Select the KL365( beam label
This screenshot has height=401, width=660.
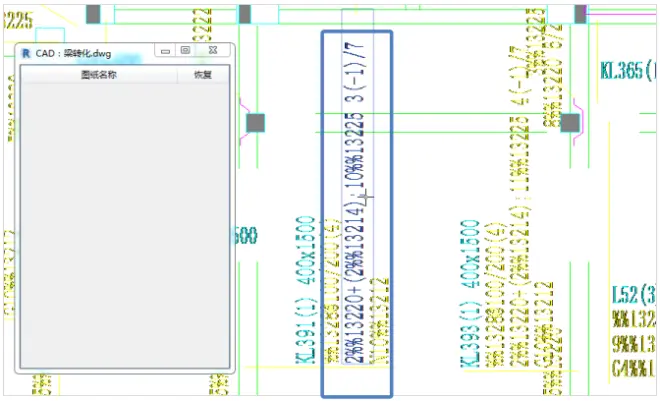point(627,71)
